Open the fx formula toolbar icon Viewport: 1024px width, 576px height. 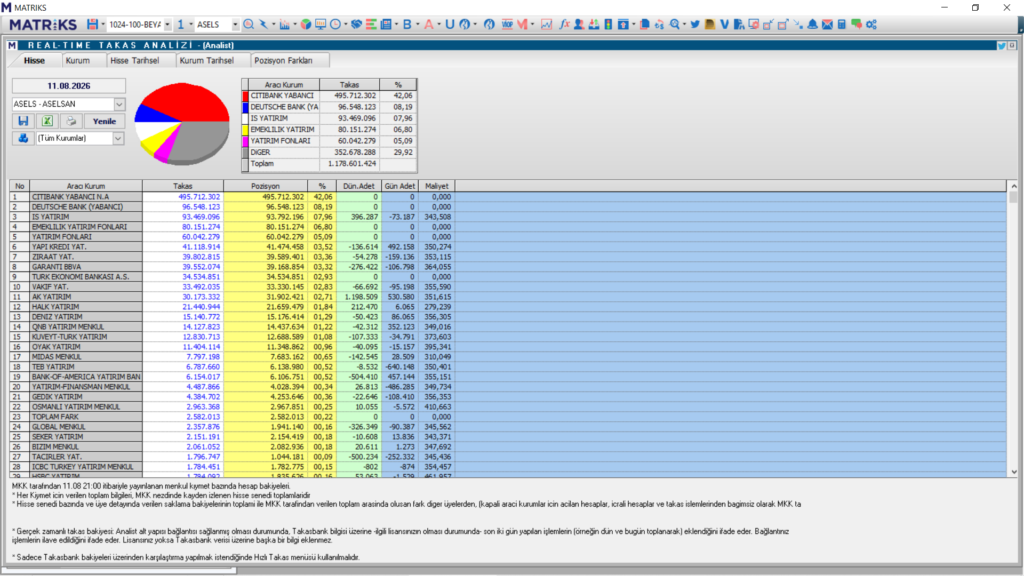pos(564,24)
